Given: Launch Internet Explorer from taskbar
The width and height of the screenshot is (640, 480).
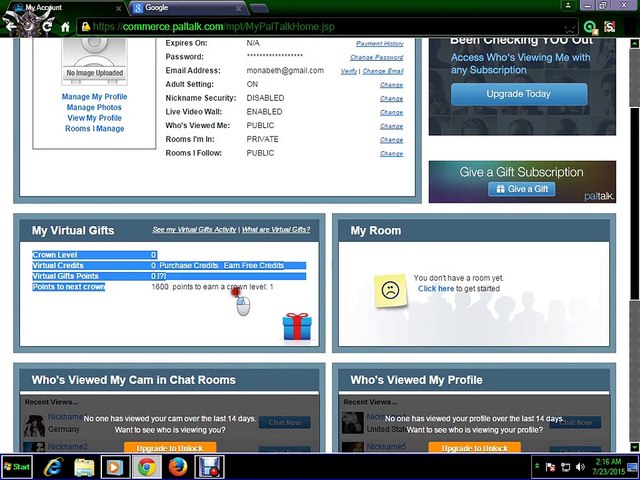Looking at the screenshot, I should [x=53, y=467].
